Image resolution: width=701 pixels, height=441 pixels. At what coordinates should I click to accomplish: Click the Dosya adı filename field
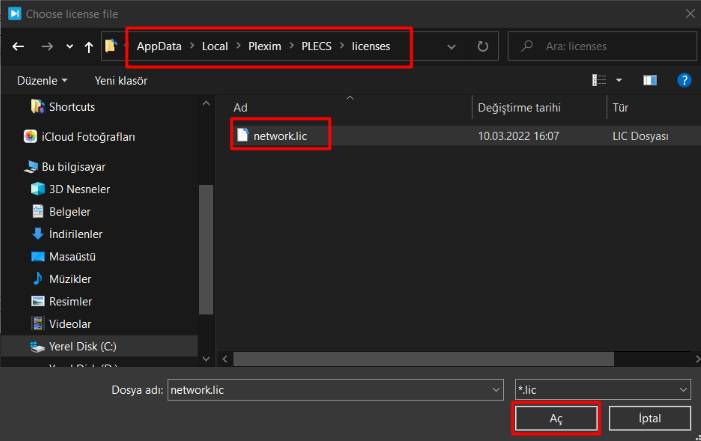[x=335, y=390]
